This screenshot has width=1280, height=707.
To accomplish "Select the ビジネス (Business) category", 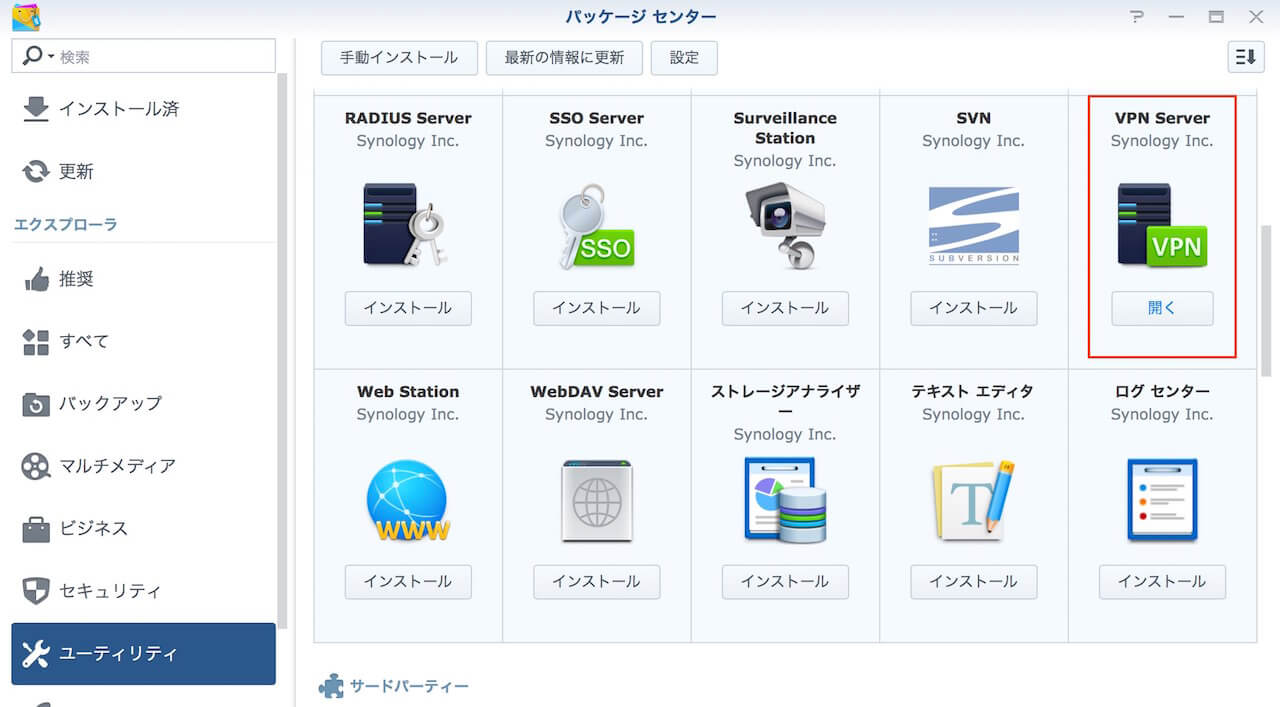I will point(143,528).
